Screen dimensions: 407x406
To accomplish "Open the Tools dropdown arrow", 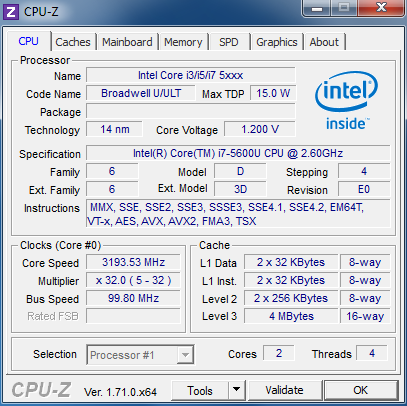I will tap(237, 390).
